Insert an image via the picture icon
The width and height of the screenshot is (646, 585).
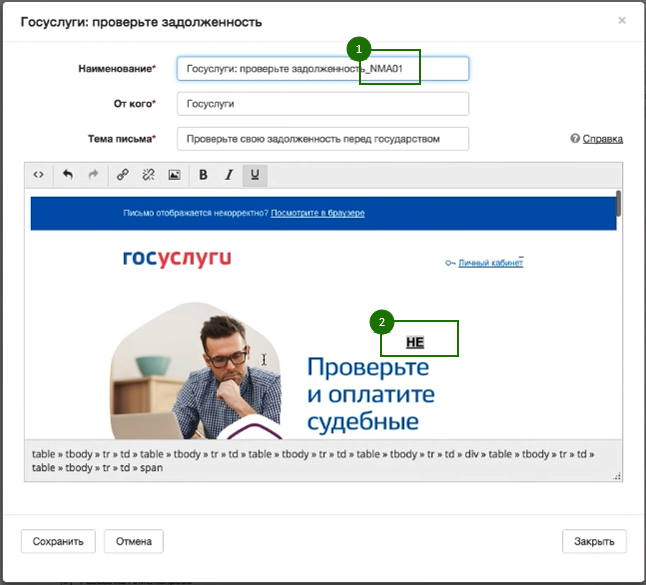tap(174, 175)
